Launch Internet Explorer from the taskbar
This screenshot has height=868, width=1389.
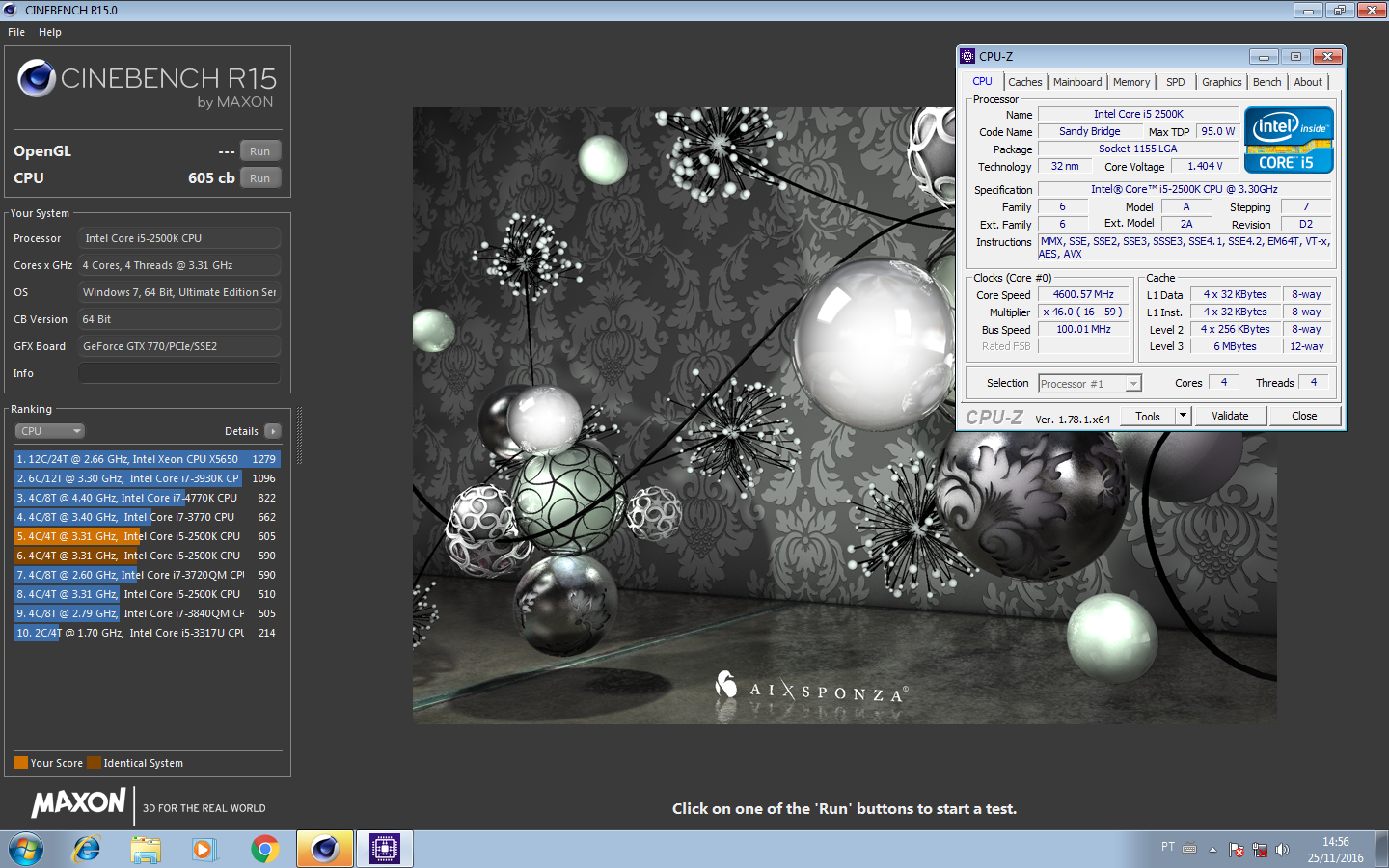[87, 849]
